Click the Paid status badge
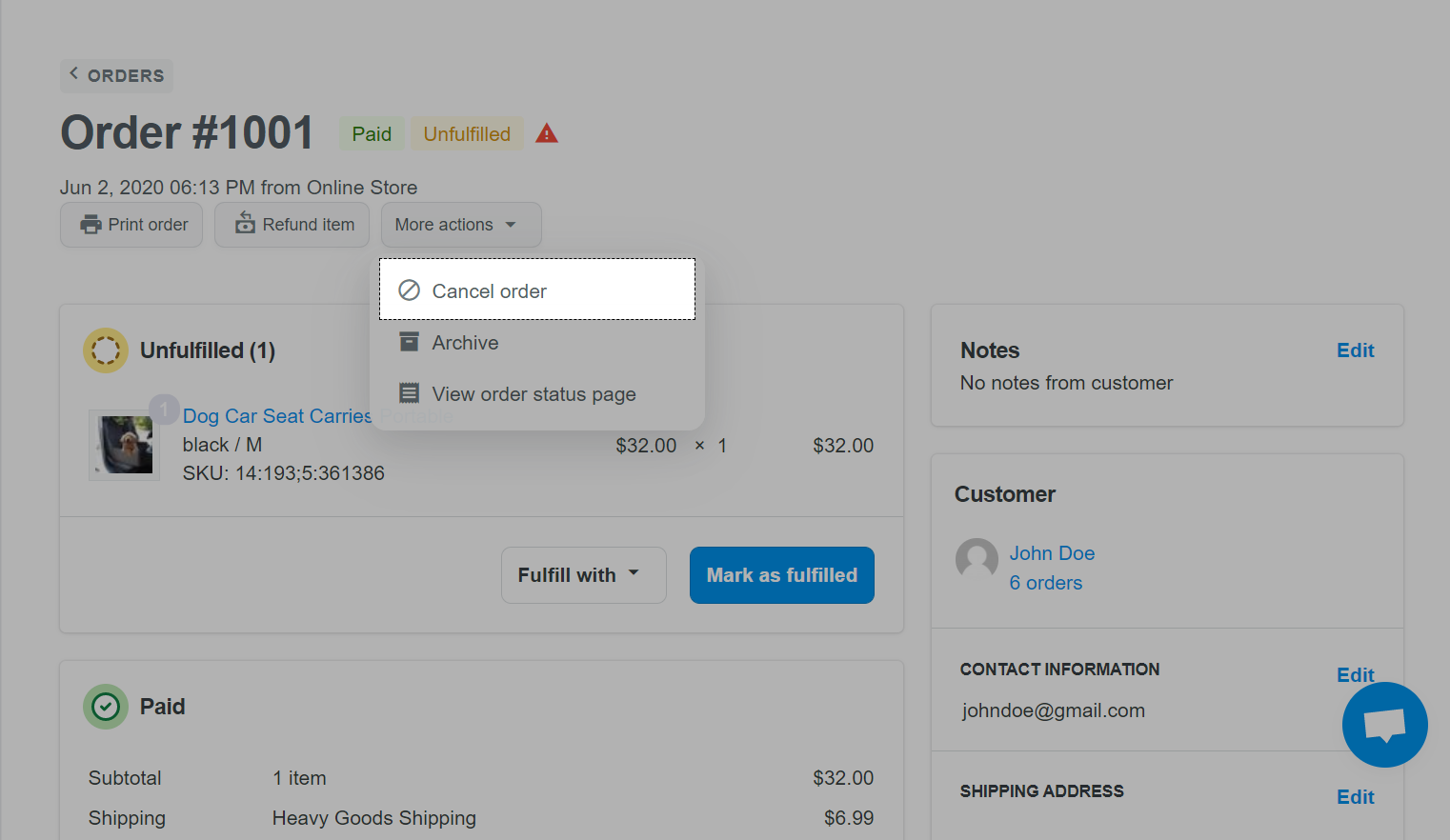 (372, 134)
